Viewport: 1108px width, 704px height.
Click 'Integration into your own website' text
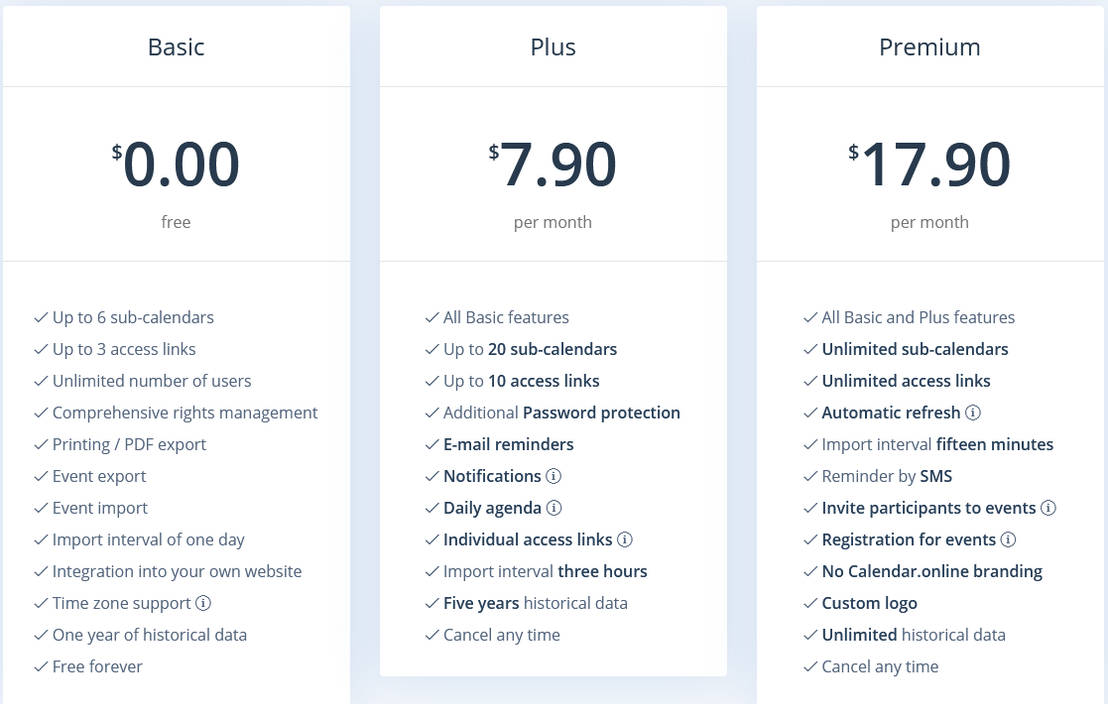(x=177, y=571)
